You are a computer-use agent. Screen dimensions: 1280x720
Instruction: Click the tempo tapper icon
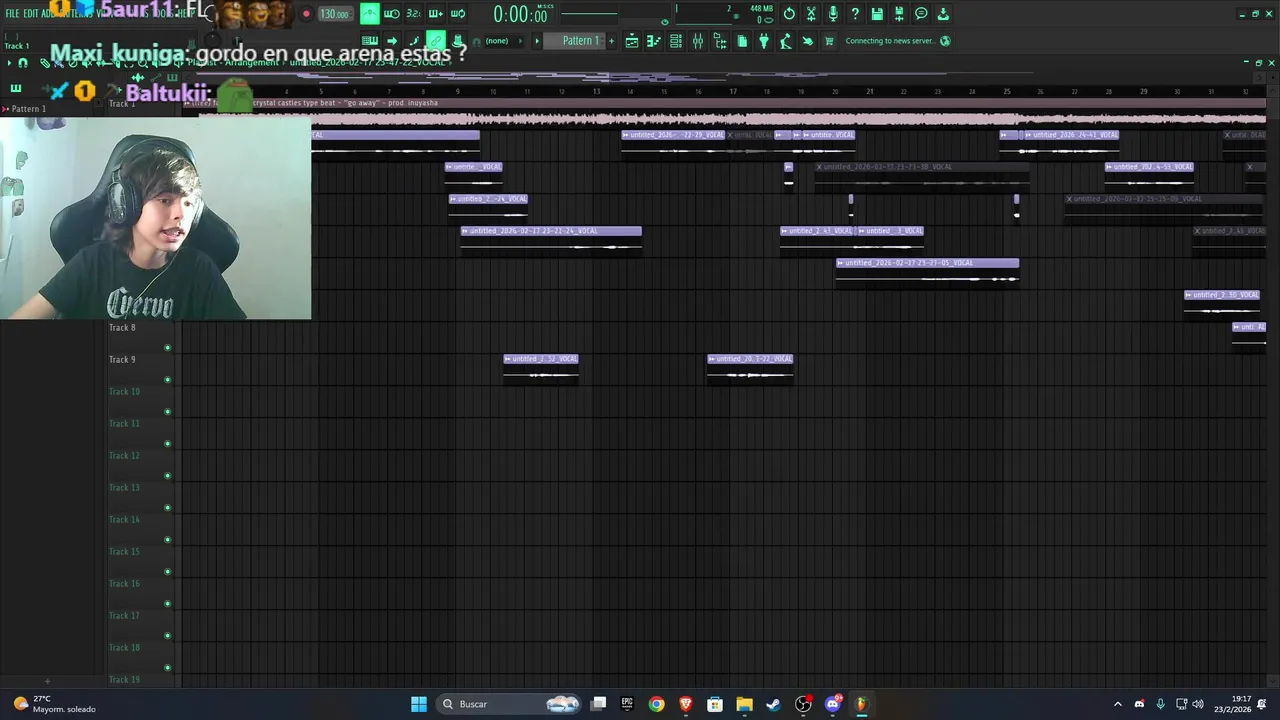786,41
